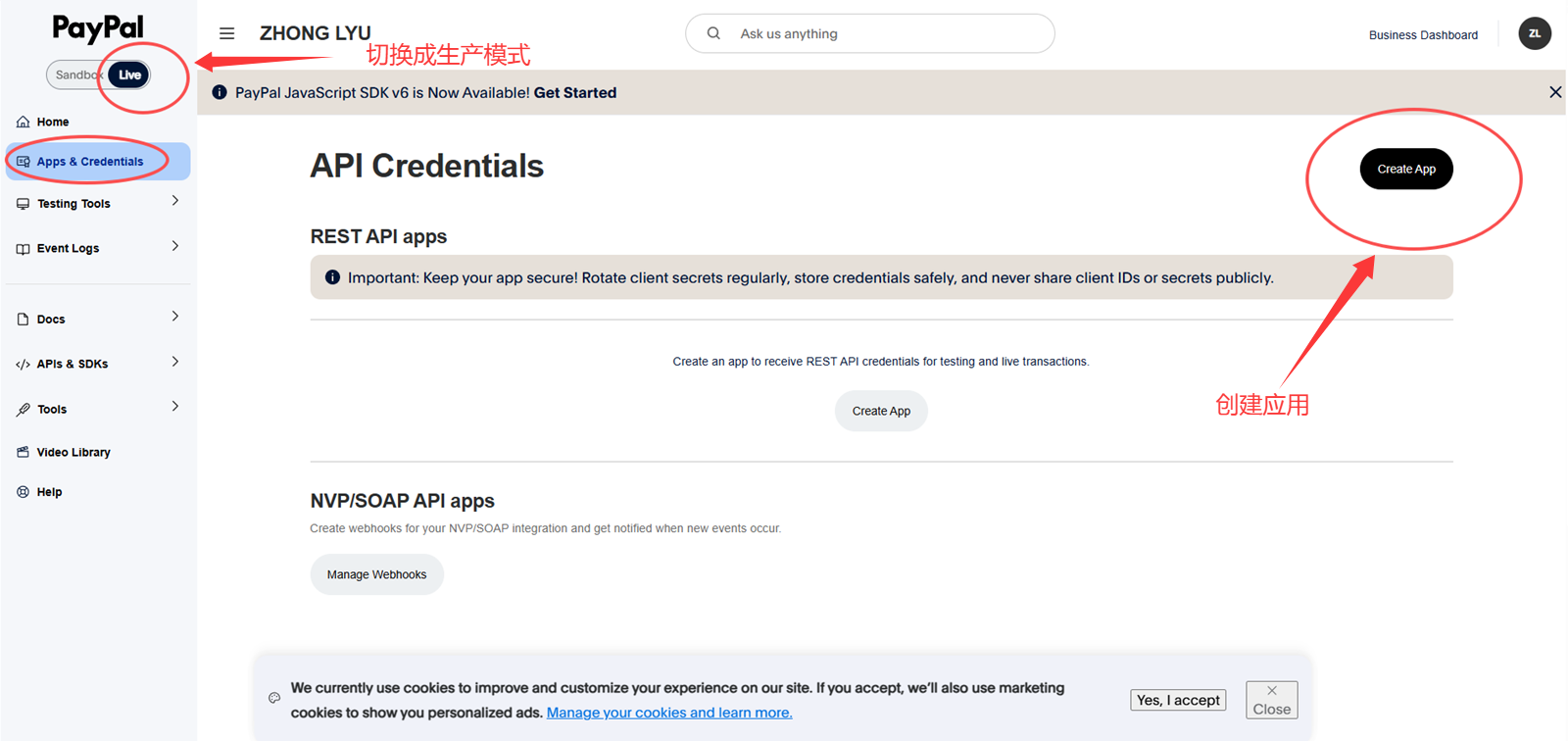Dismiss the SDK v6 banner
The height and width of the screenshot is (741, 1568).
(x=1555, y=92)
